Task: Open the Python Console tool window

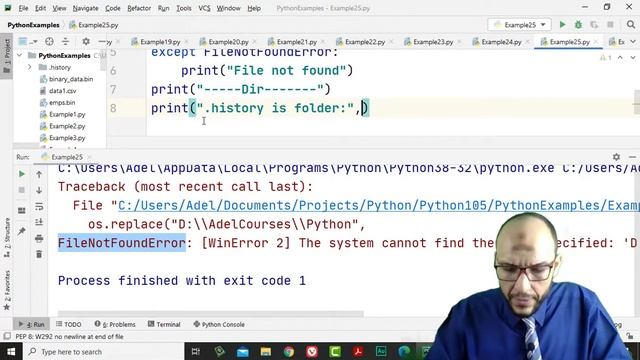Action: tap(219, 324)
